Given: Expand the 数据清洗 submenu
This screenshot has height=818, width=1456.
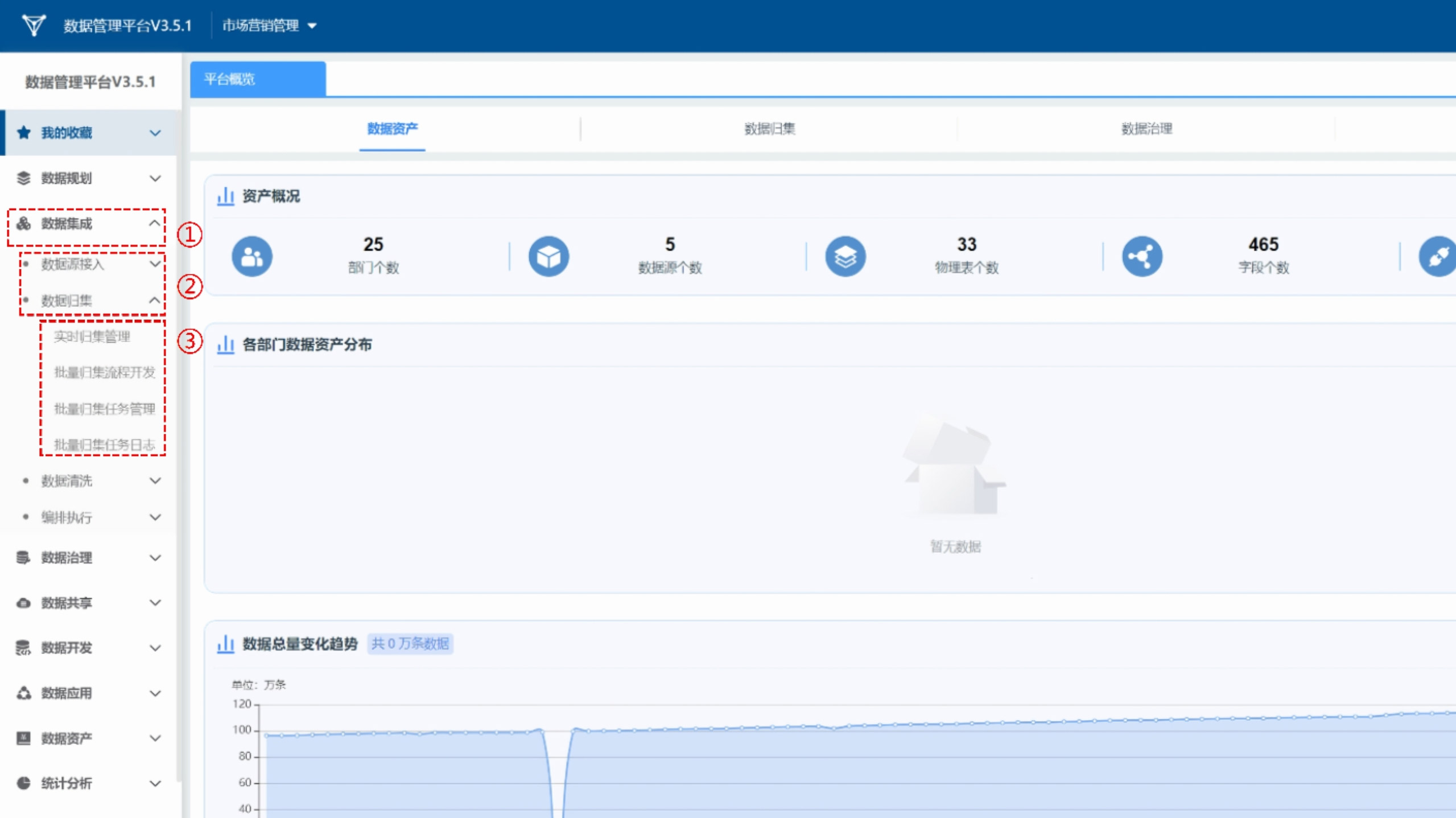Looking at the screenshot, I should click(x=154, y=481).
